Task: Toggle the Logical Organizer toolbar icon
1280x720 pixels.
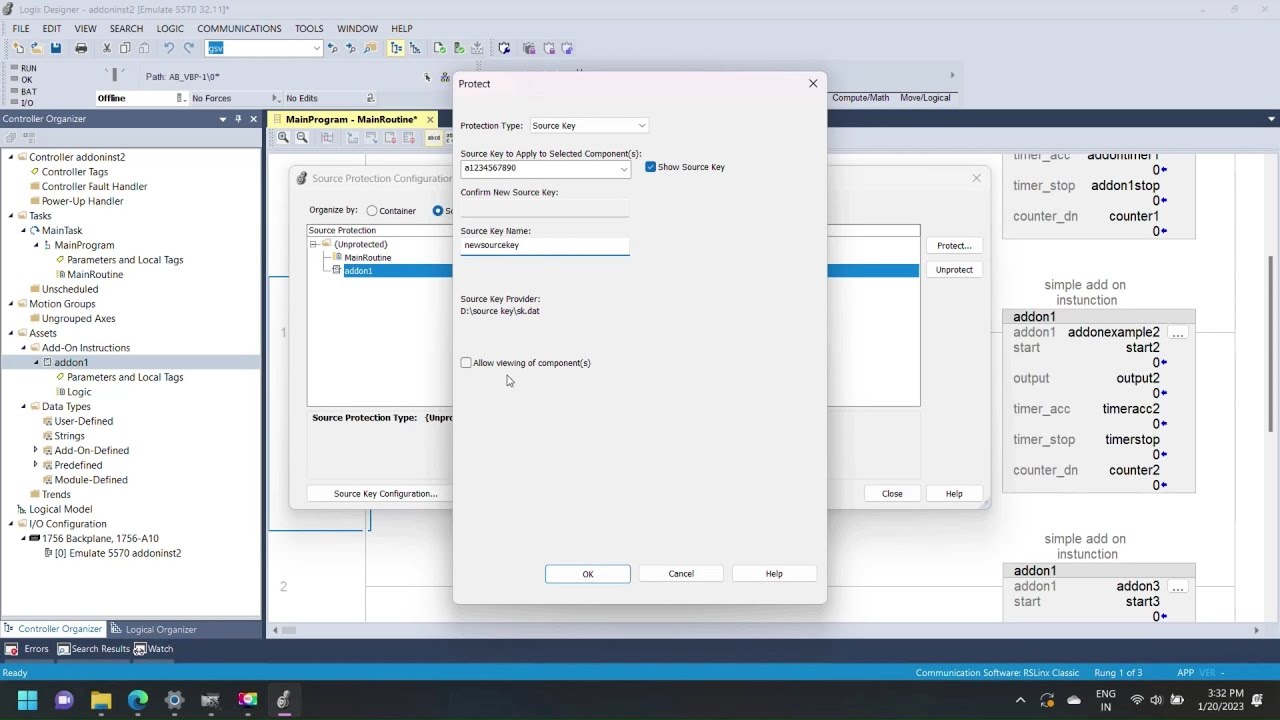Action: (415, 48)
